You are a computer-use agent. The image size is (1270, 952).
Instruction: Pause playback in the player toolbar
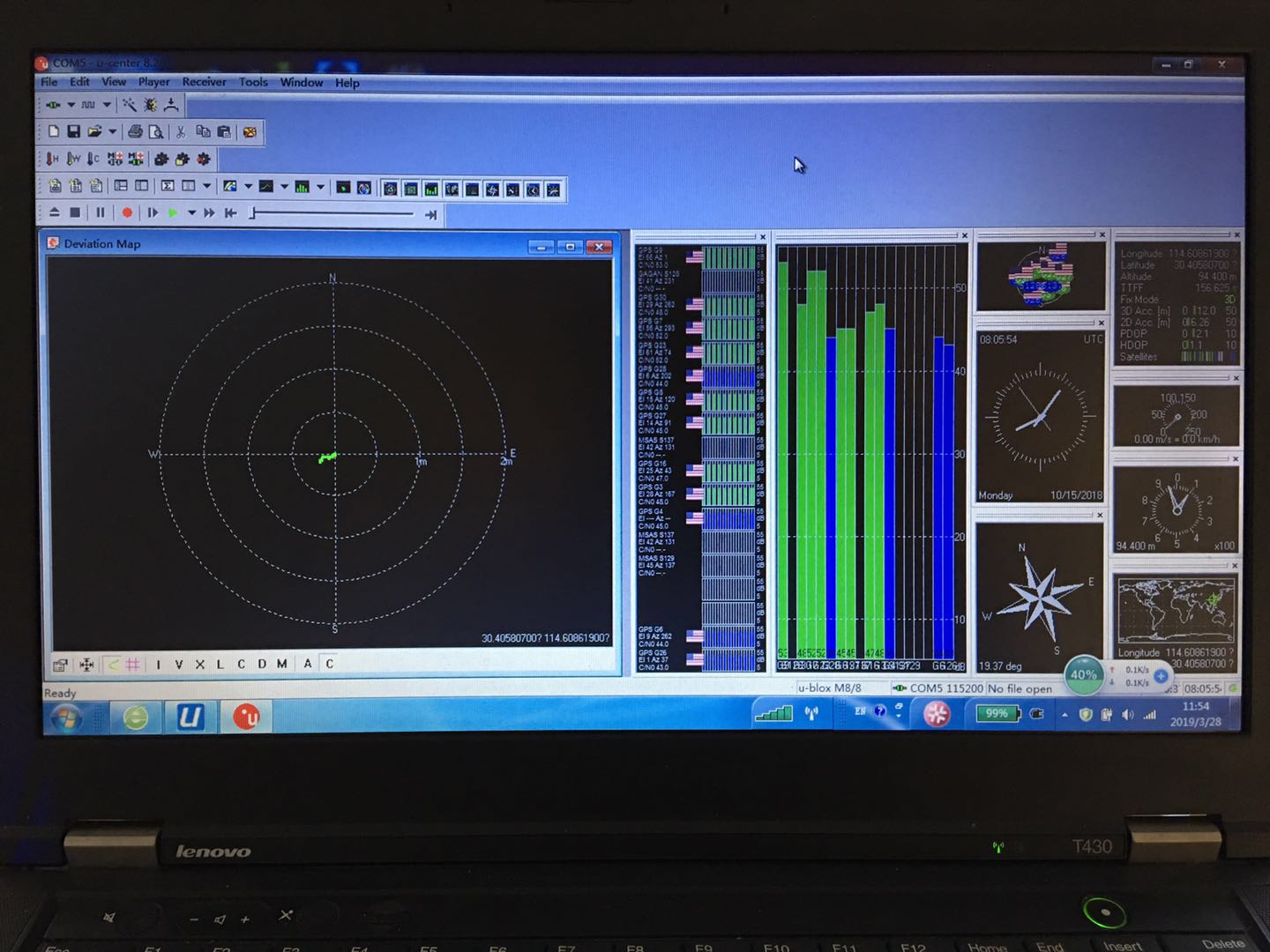(x=100, y=212)
